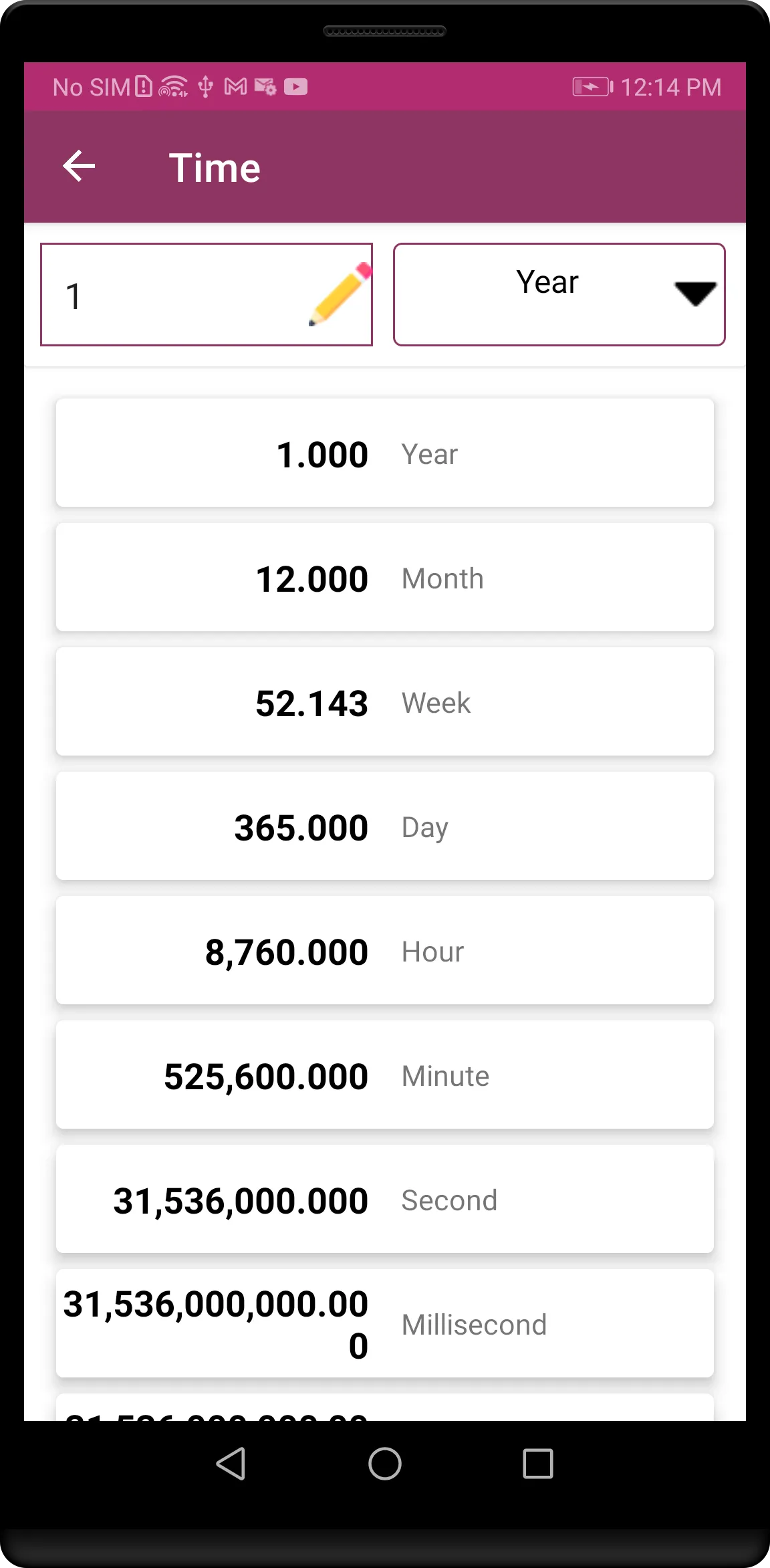Open recent apps with square button

click(x=538, y=1464)
